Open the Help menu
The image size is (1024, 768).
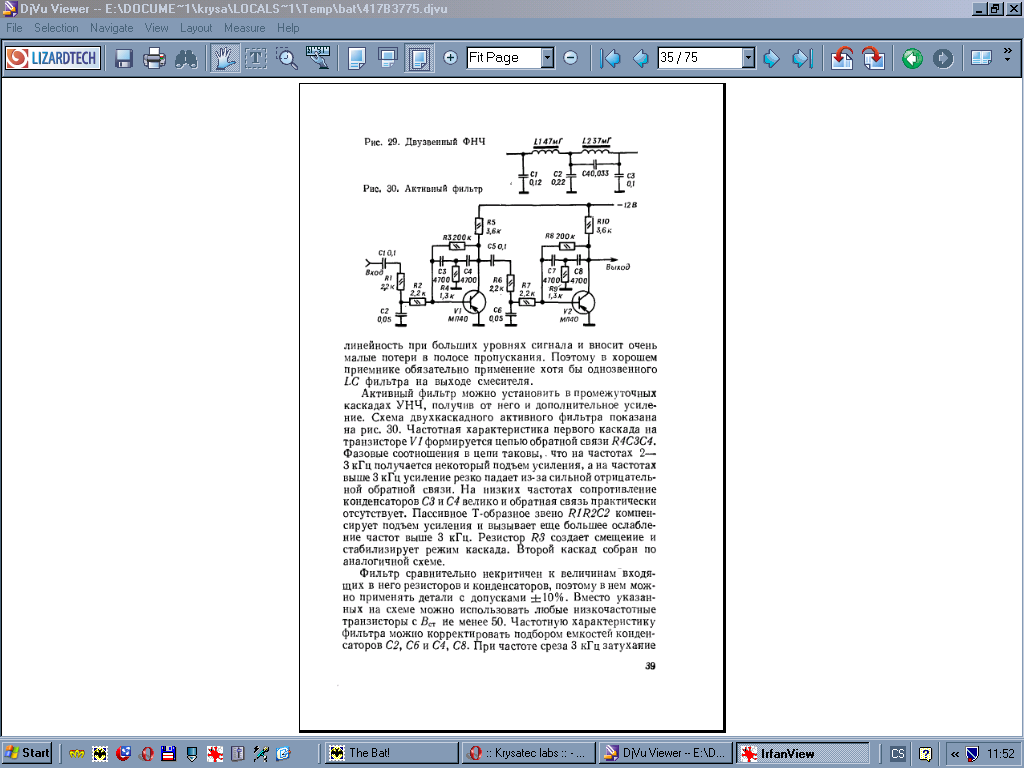pyautogui.click(x=288, y=28)
